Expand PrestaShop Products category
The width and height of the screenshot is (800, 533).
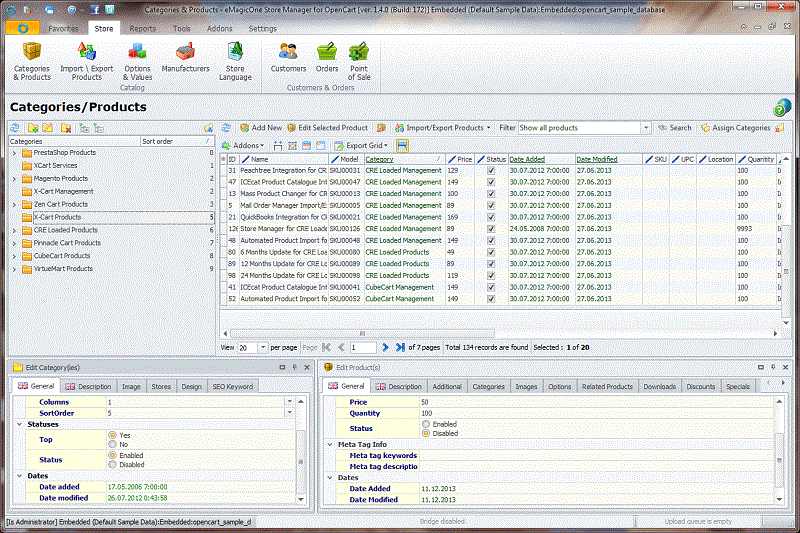tap(14, 153)
